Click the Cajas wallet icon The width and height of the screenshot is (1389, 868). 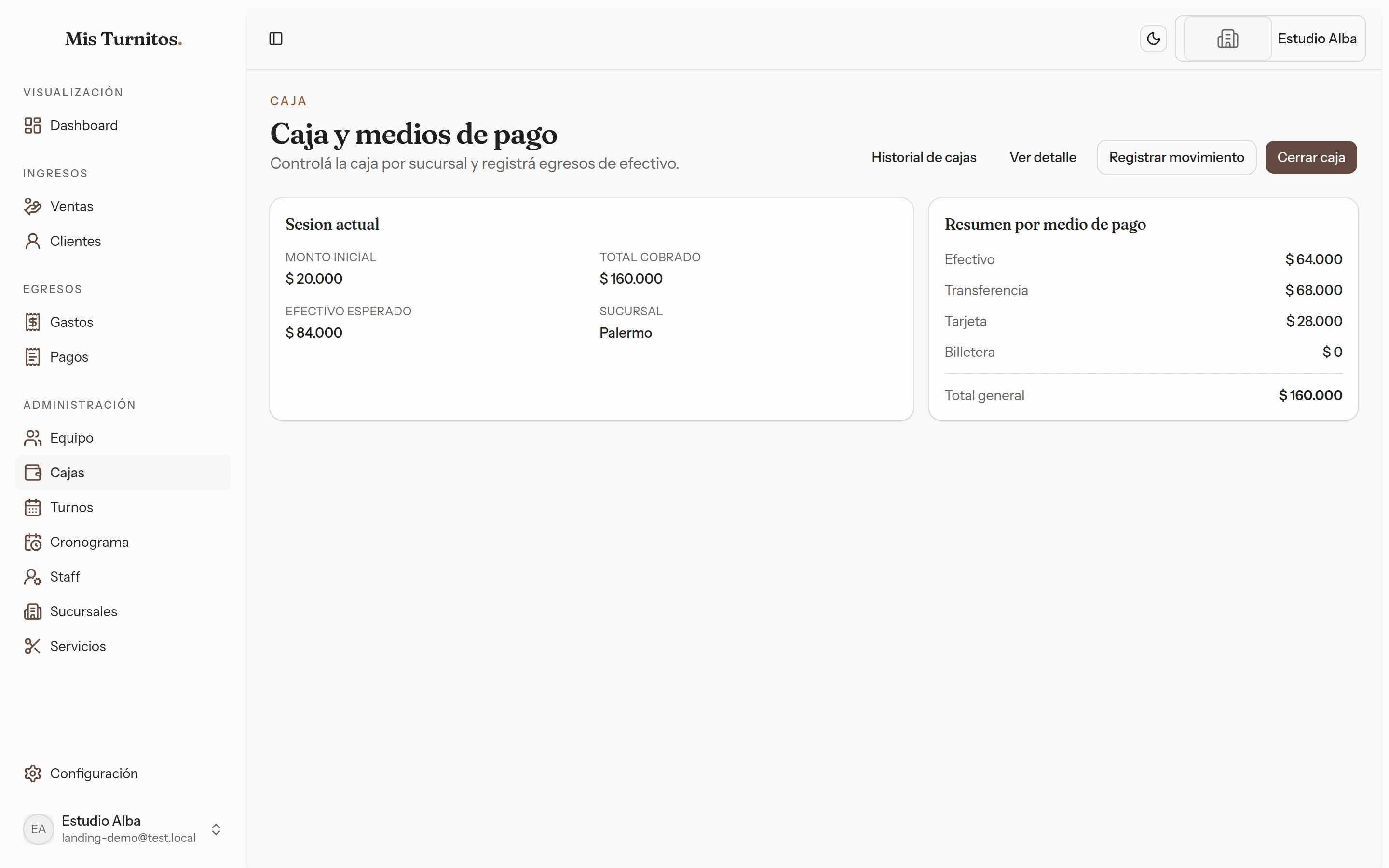[x=33, y=473]
